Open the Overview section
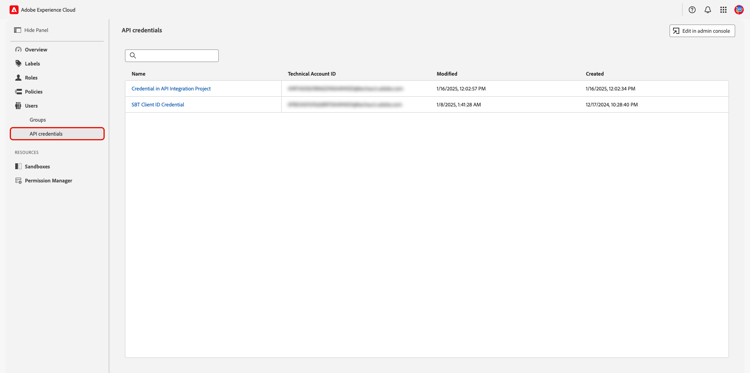This screenshot has height=373, width=750. tap(36, 50)
